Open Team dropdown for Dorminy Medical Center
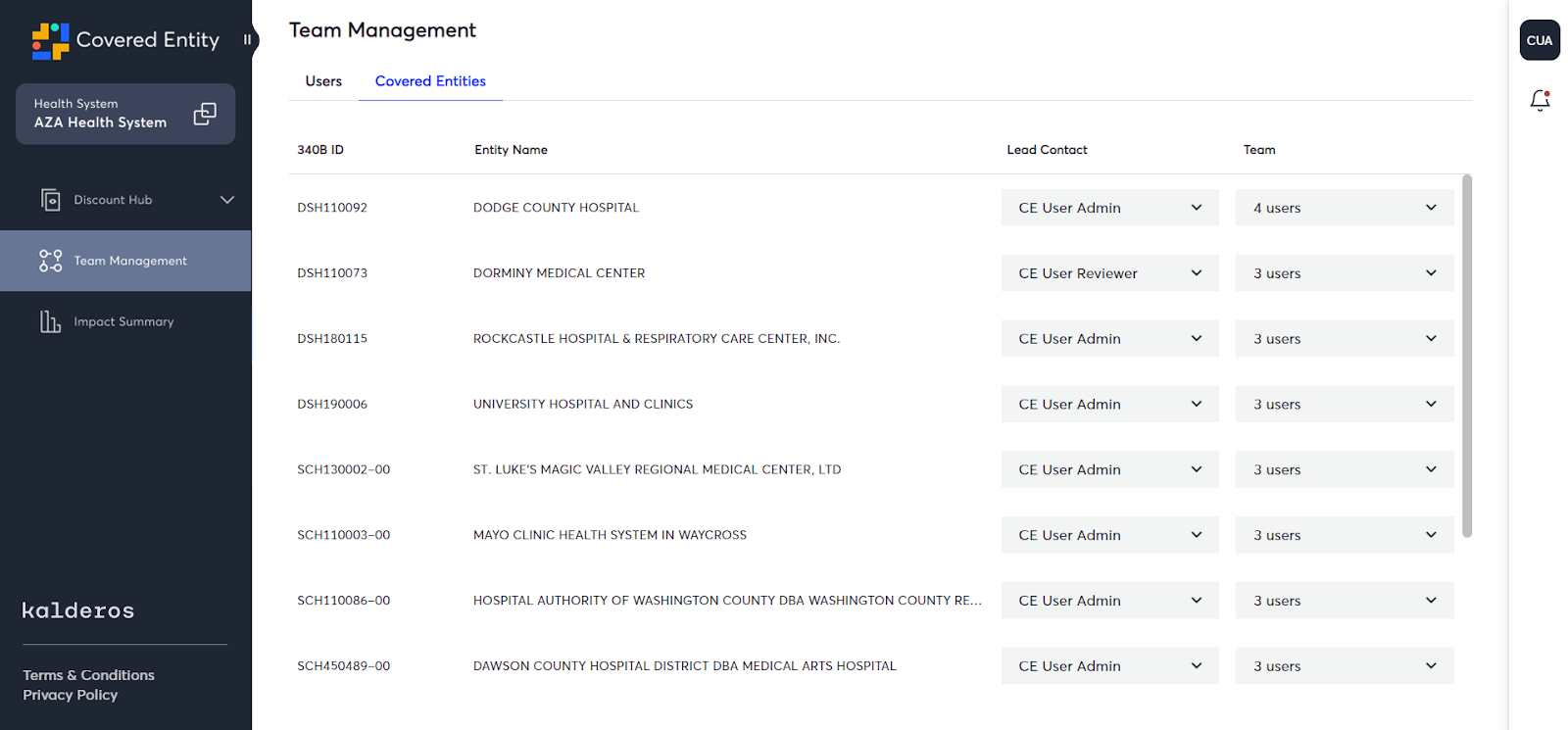This screenshot has height=730, width=1568. click(1345, 273)
